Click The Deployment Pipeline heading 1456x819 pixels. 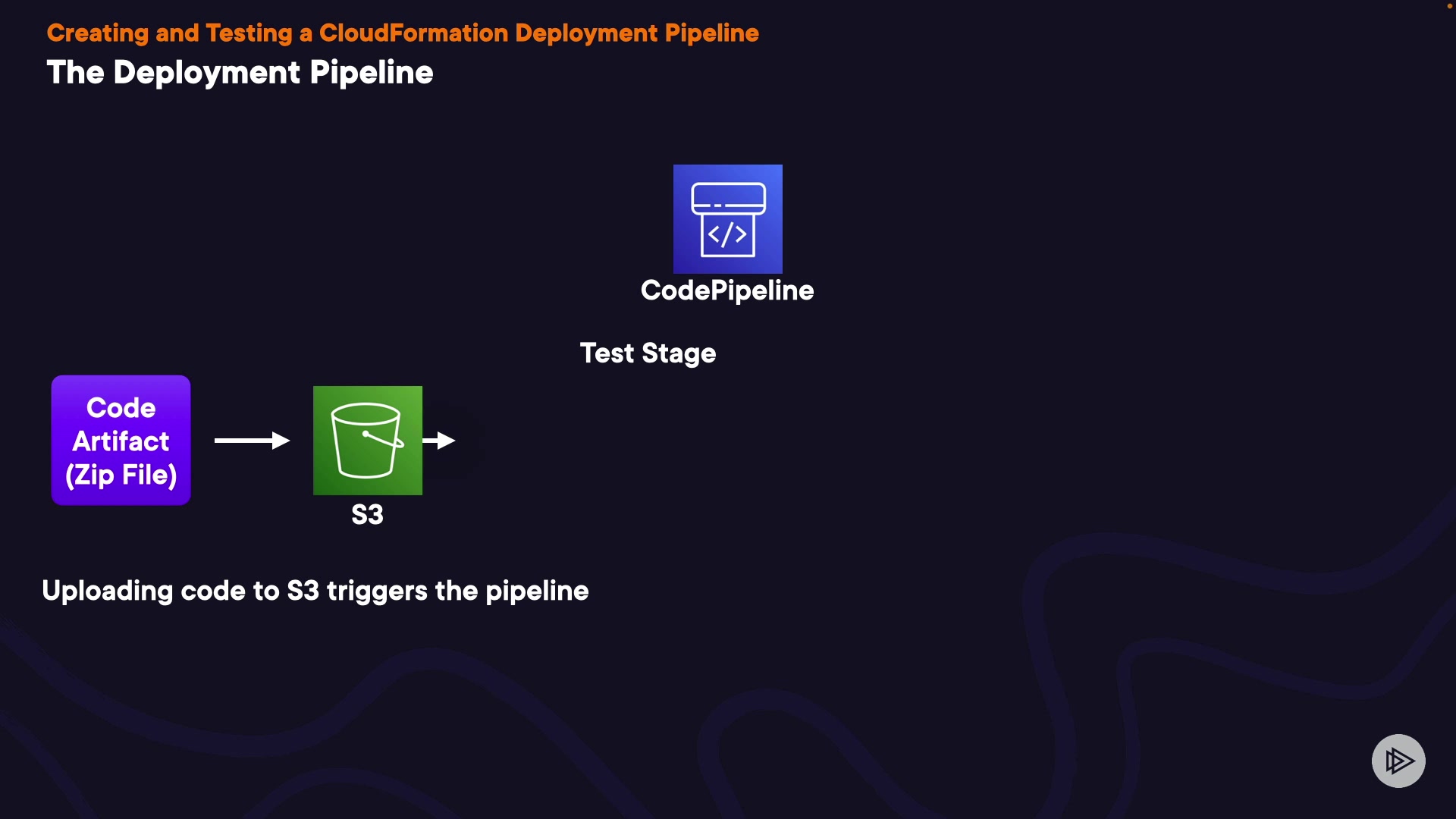(x=240, y=73)
